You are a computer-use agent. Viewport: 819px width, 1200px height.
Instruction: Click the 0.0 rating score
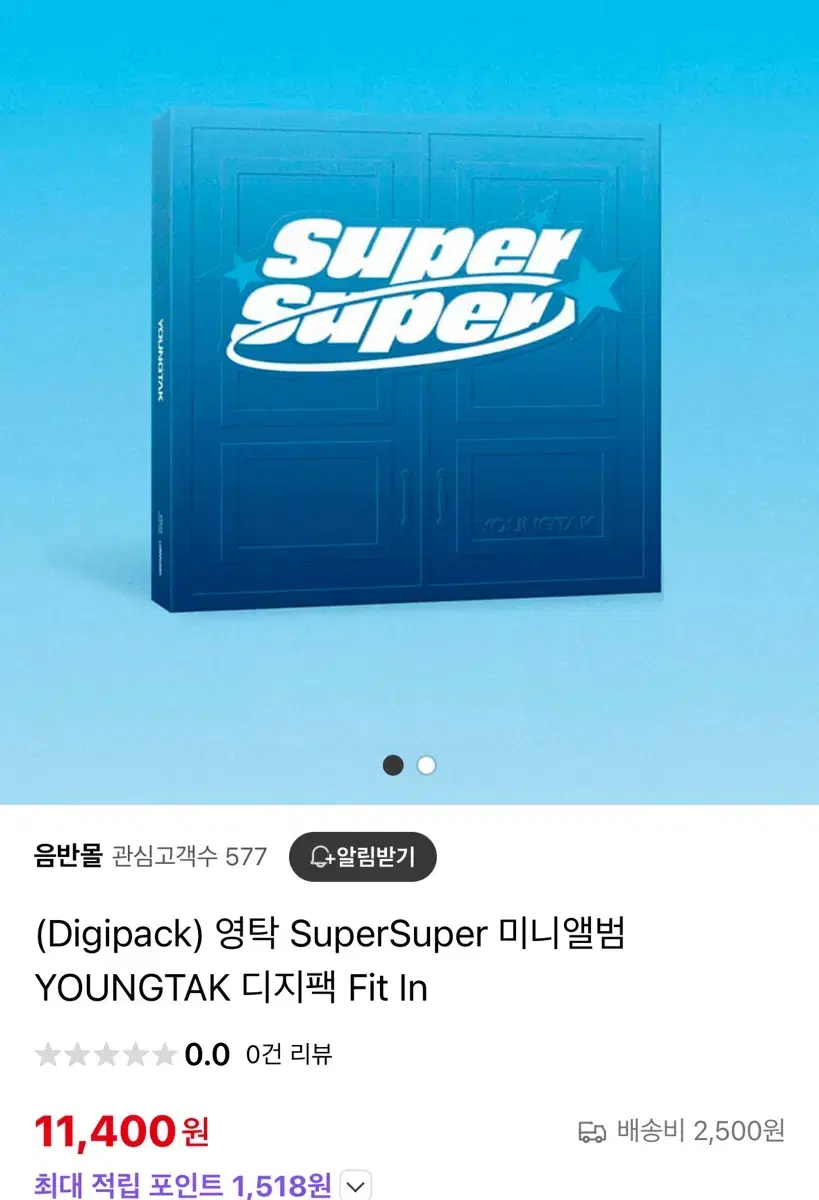(x=207, y=1054)
